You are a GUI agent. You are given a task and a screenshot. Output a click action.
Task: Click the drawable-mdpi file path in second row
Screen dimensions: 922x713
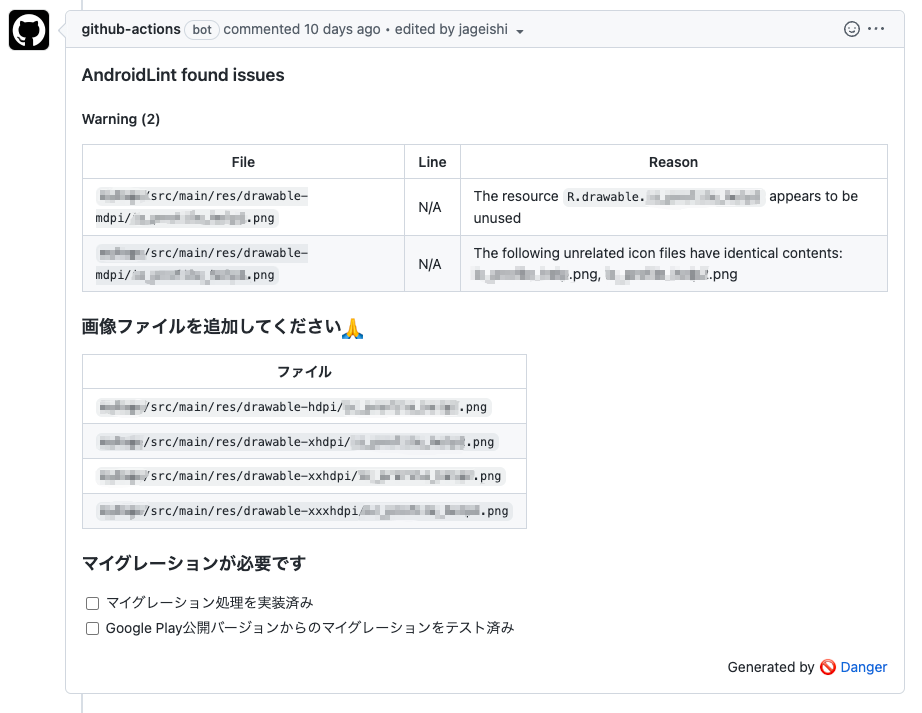pyautogui.click(x=202, y=264)
